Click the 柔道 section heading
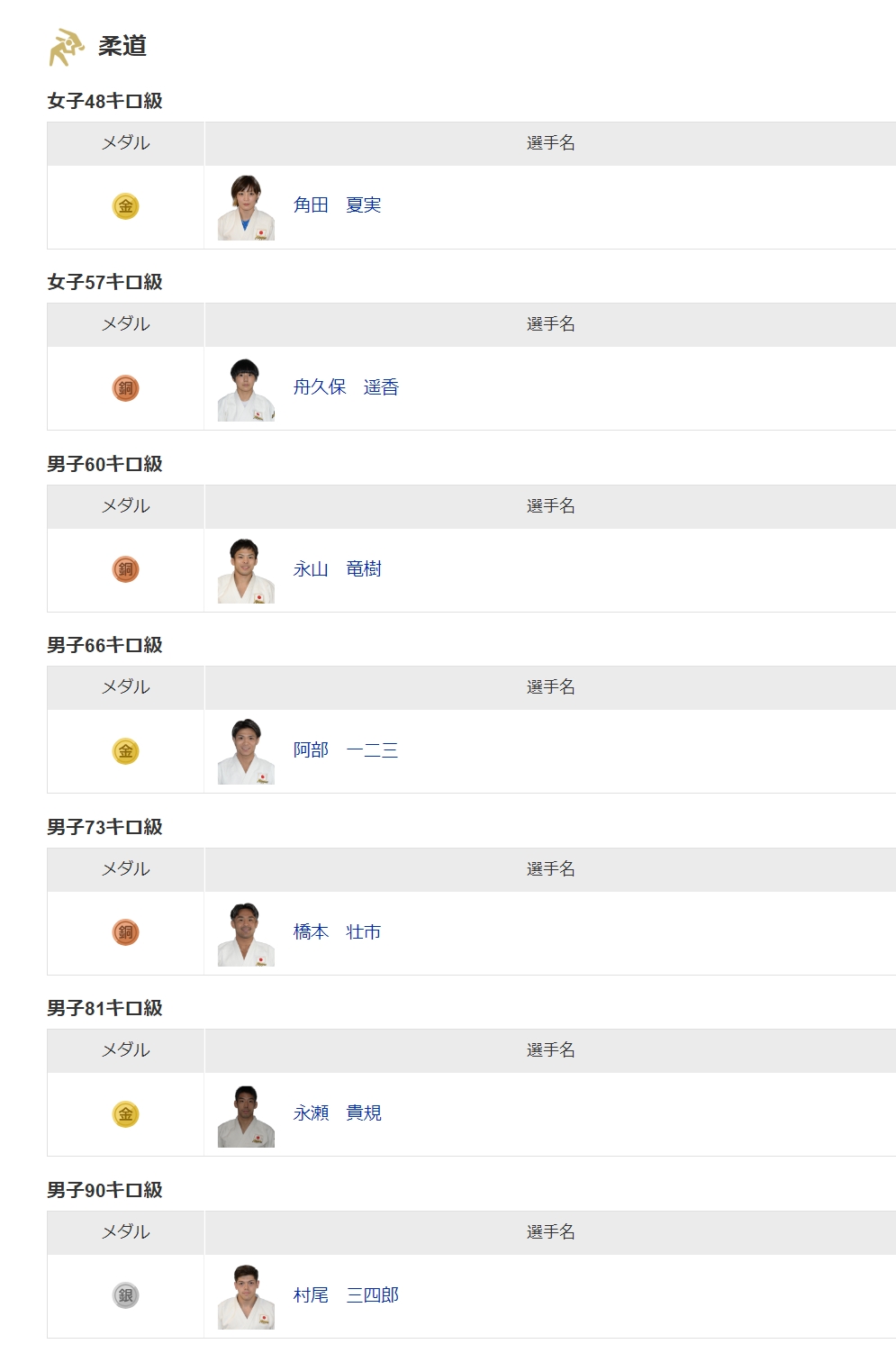Image resolution: width=896 pixels, height=1353 pixels. click(122, 46)
